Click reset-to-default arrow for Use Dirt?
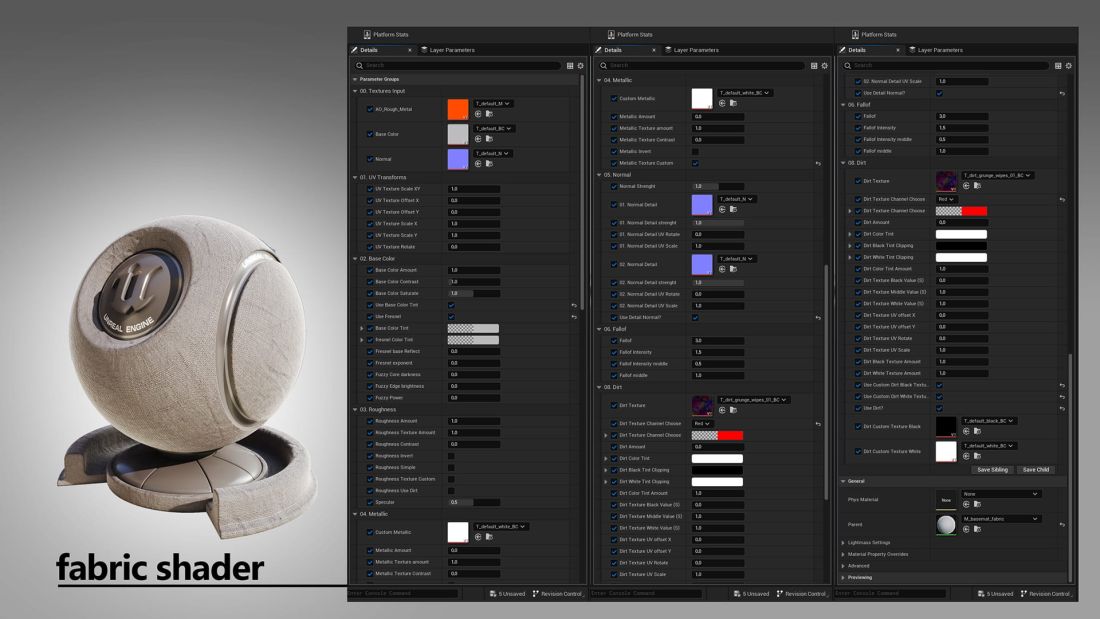Screen dimensions: 1100x619 coord(1062,408)
